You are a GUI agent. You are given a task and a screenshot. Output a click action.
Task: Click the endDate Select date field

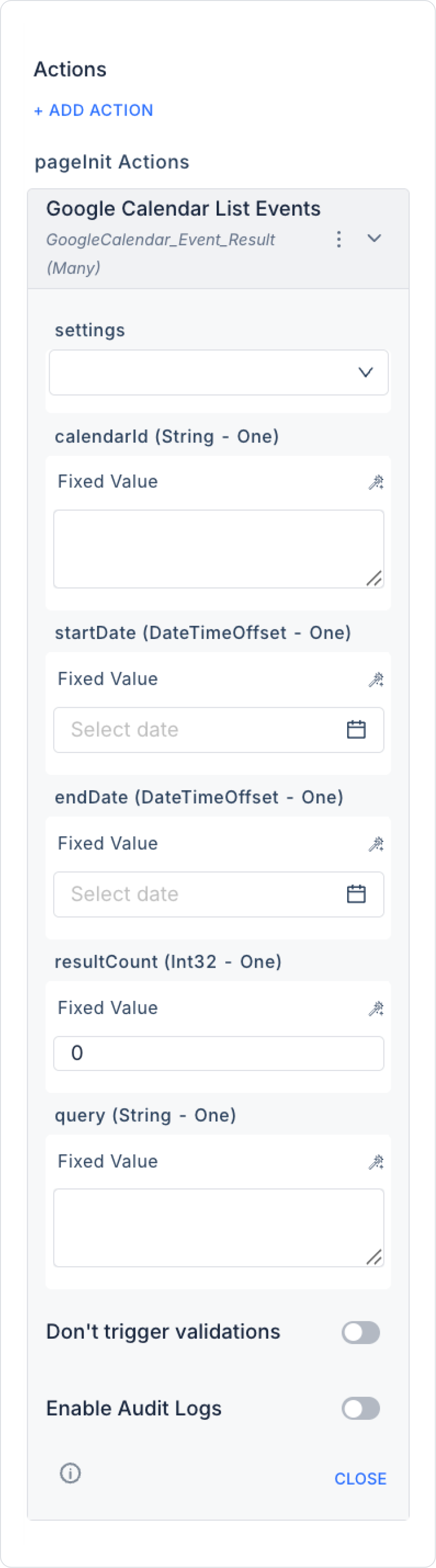click(201, 893)
